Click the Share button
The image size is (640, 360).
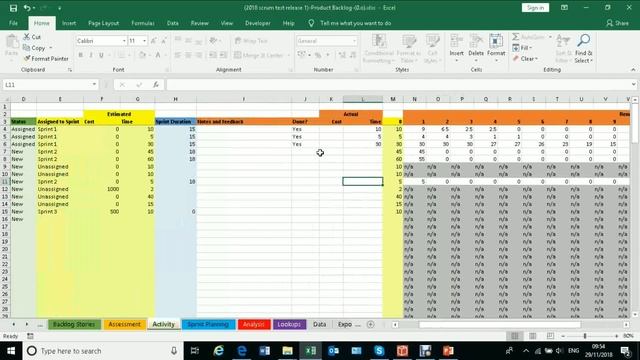[618, 23]
